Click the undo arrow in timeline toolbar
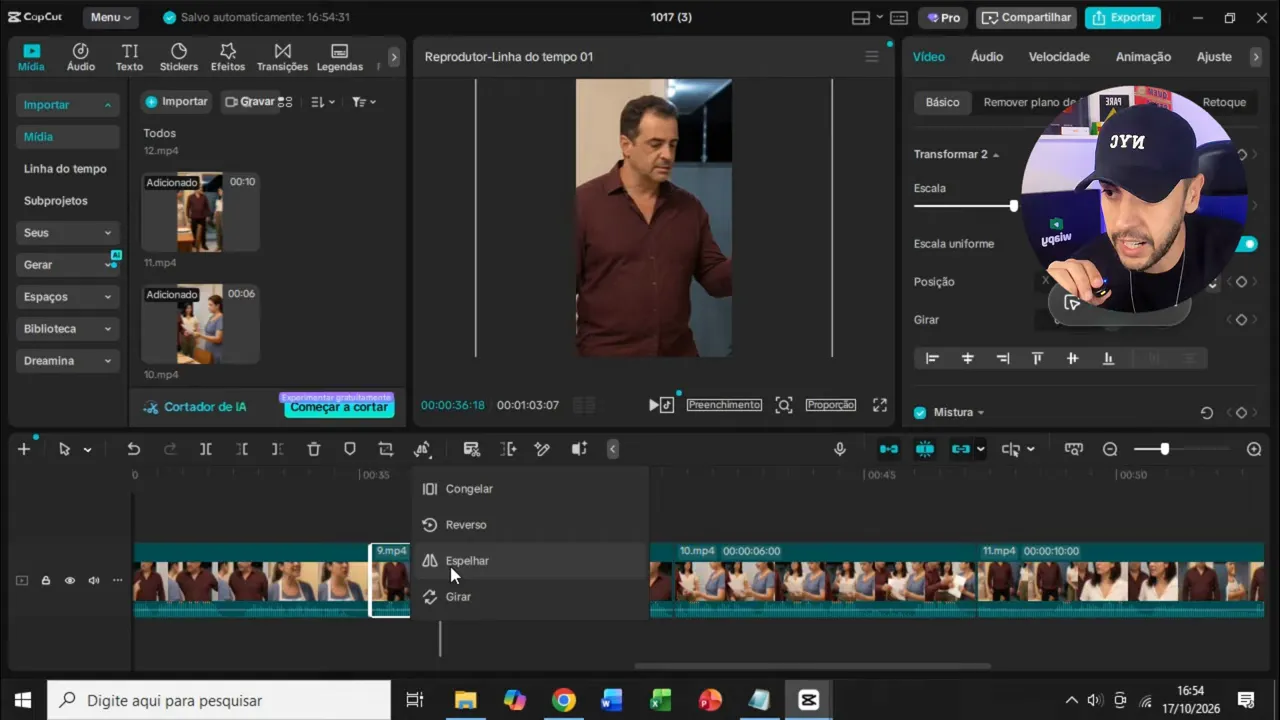The width and height of the screenshot is (1280, 720). [134, 449]
